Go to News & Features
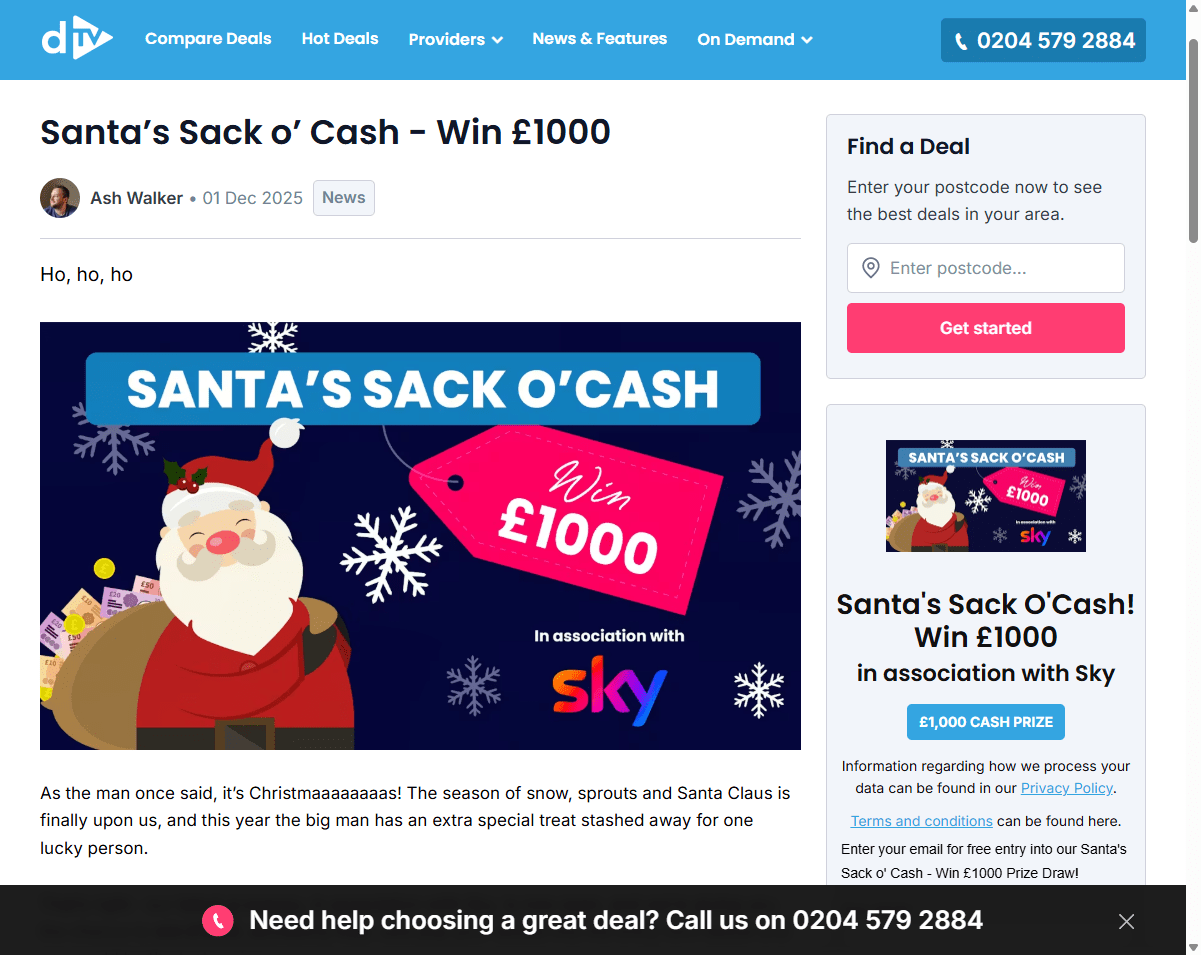Image resolution: width=1201 pixels, height=955 pixels. click(x=600, y=39)
